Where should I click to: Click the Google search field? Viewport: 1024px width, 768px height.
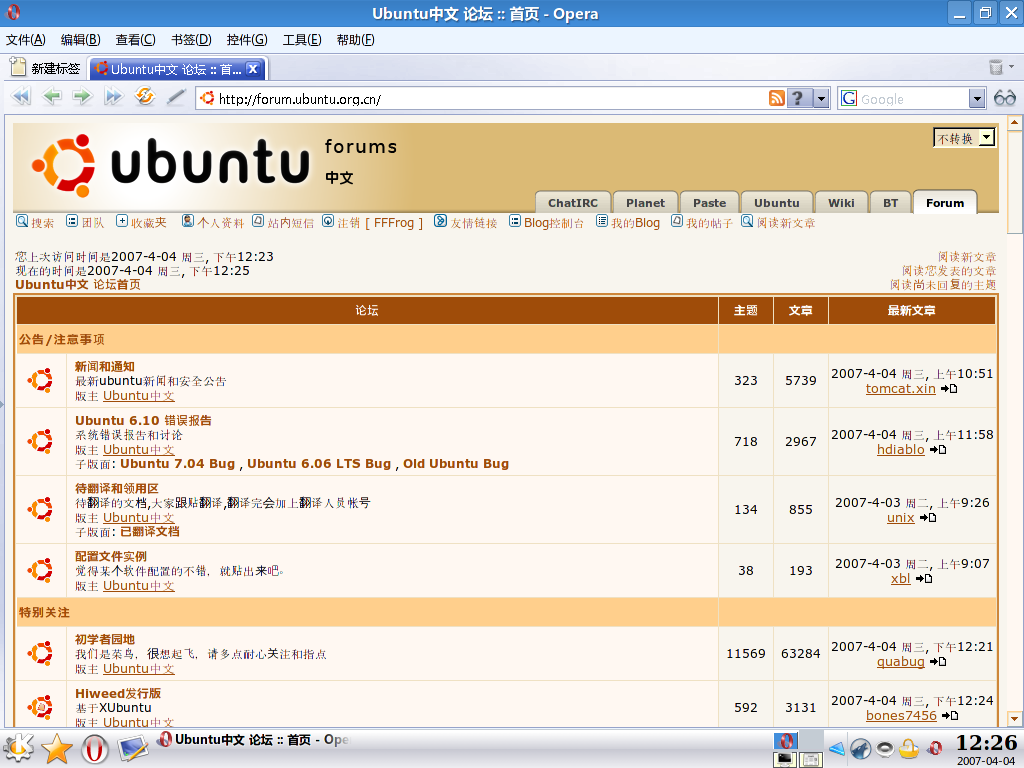coord(913,99)
